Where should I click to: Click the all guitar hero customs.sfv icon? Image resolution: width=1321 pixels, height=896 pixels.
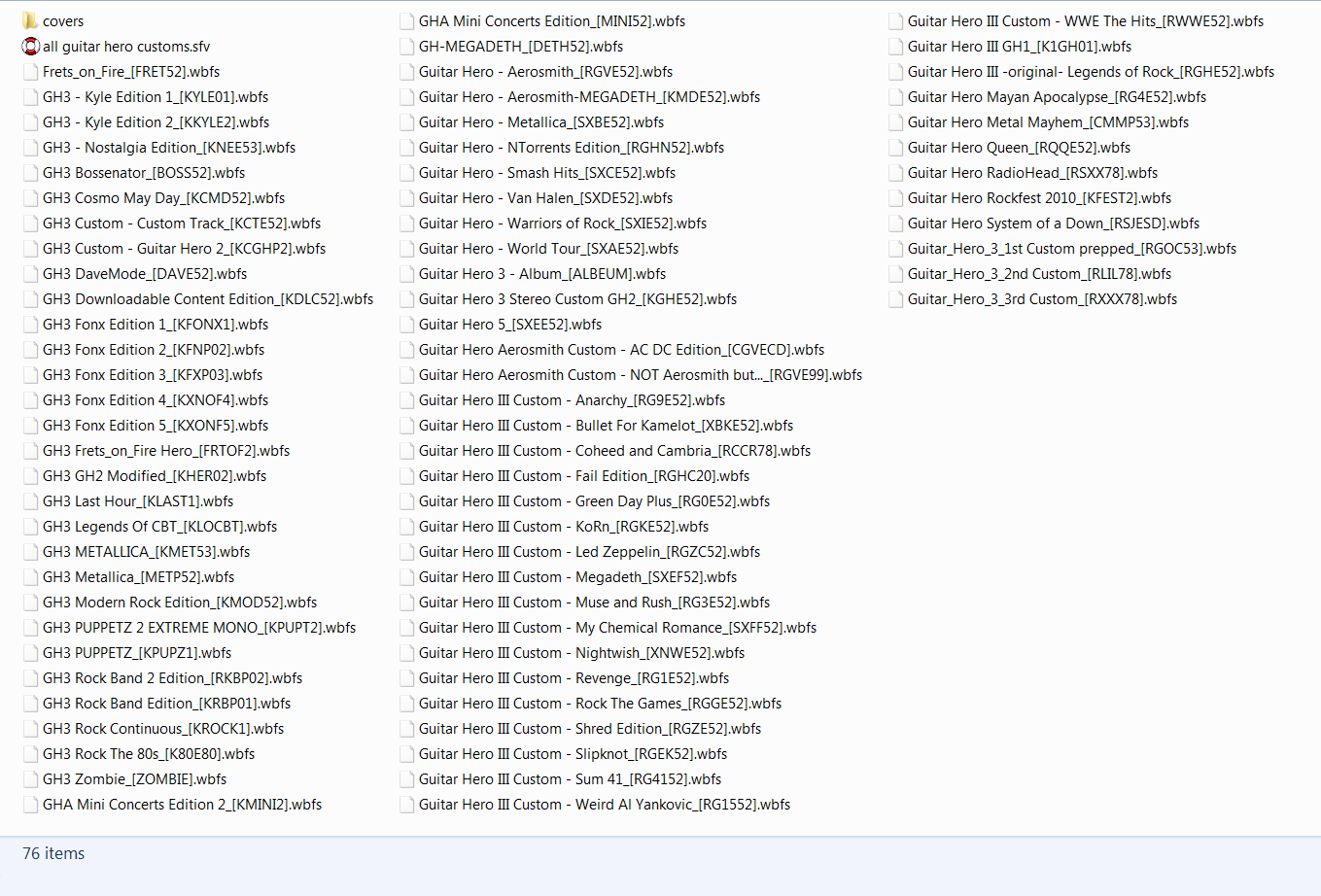pyautogui.click(x=30, y=46)
